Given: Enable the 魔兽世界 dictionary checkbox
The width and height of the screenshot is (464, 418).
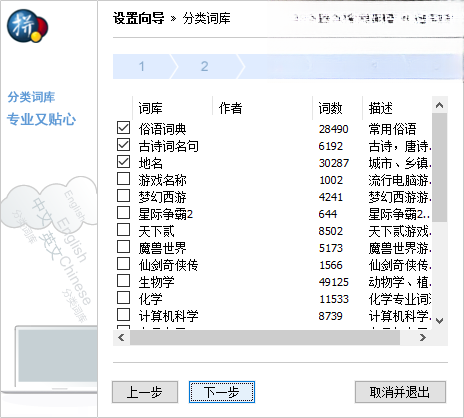Looking at the screenshot, I should [x=123, y=247].
